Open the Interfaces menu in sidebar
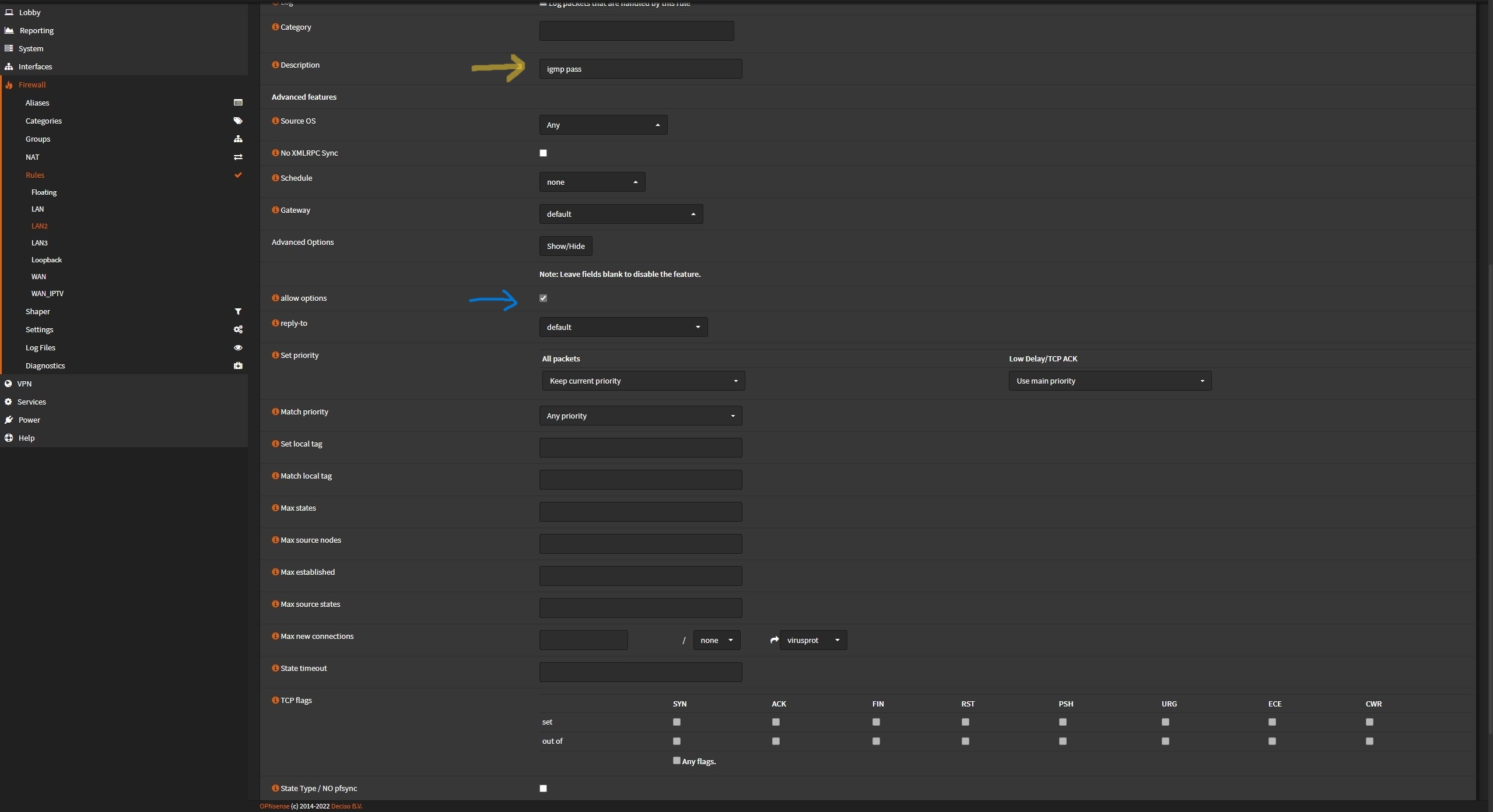 [x=35, y=66]
